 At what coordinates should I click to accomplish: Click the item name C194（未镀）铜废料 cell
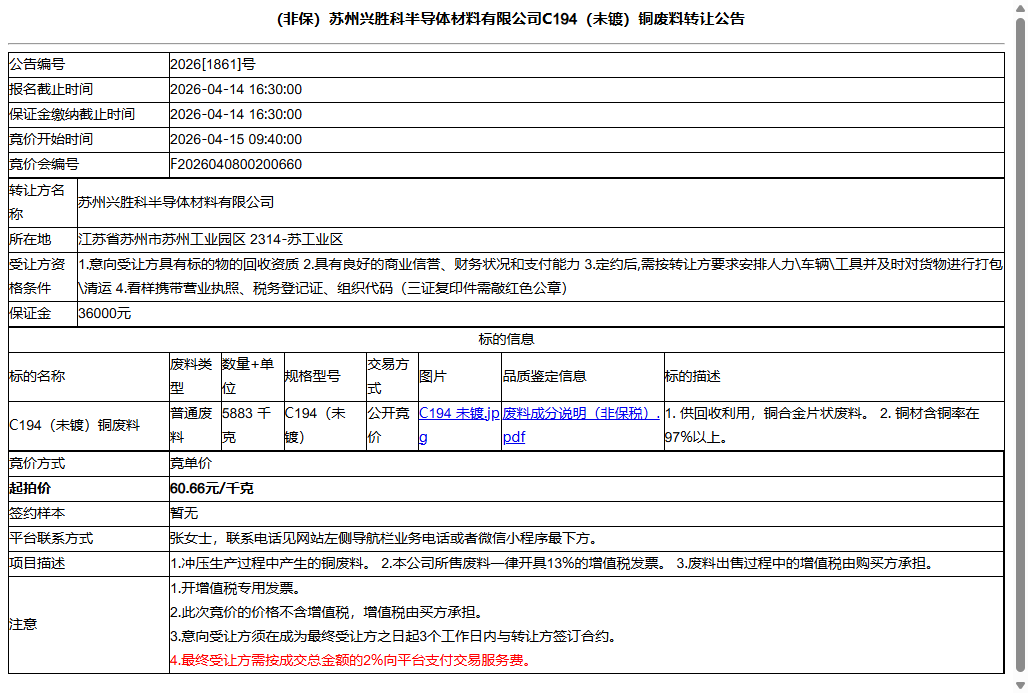89,426
